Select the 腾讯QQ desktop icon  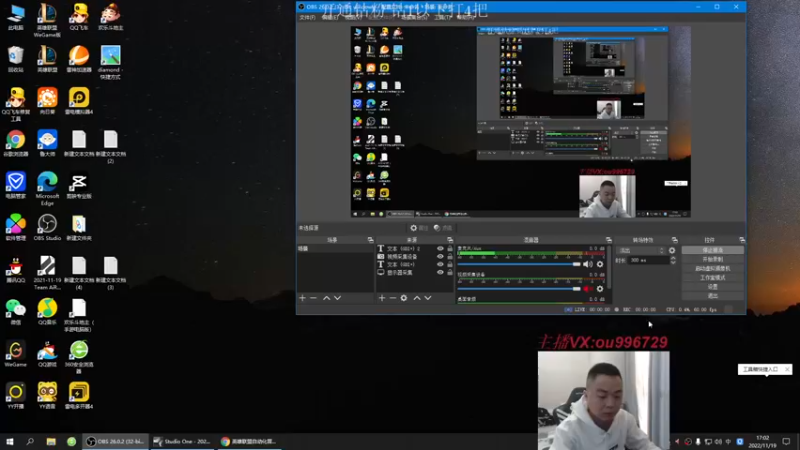15,270
